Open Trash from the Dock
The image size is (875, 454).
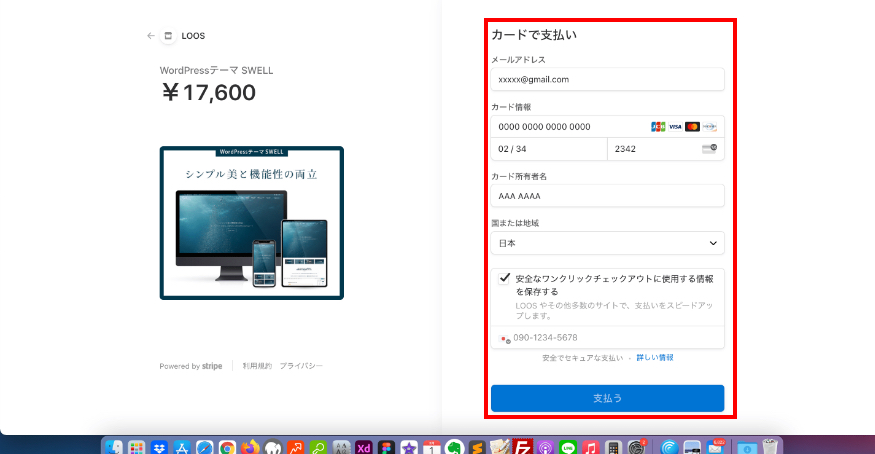pos(770,447)
